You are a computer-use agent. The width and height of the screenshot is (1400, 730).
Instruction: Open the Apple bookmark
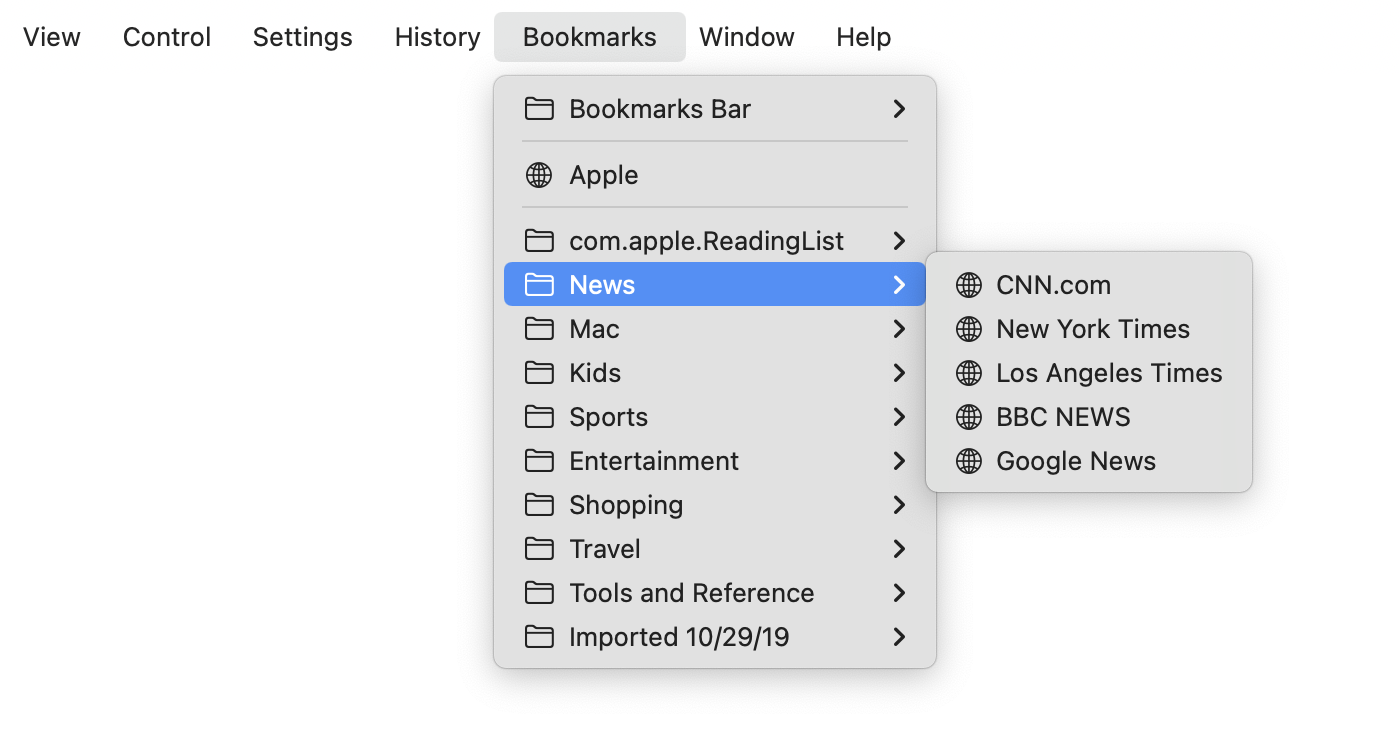603,175
